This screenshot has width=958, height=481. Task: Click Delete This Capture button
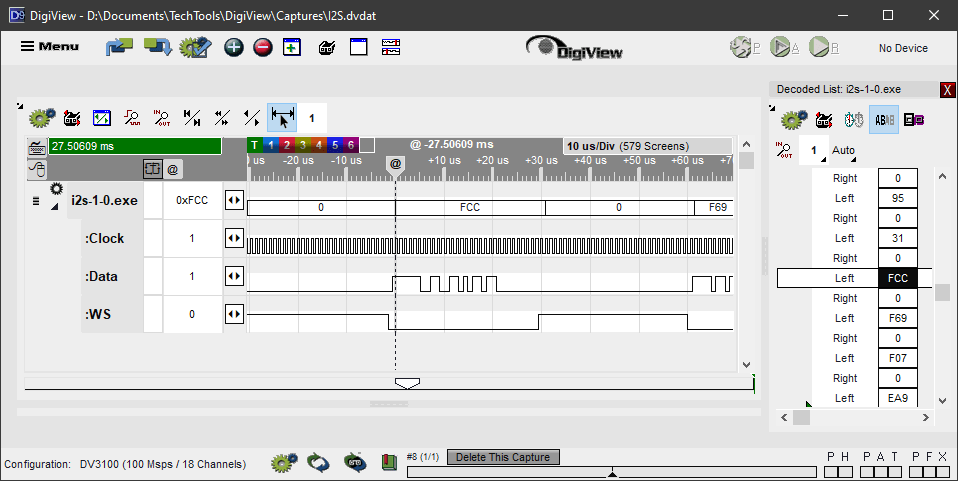503,457
